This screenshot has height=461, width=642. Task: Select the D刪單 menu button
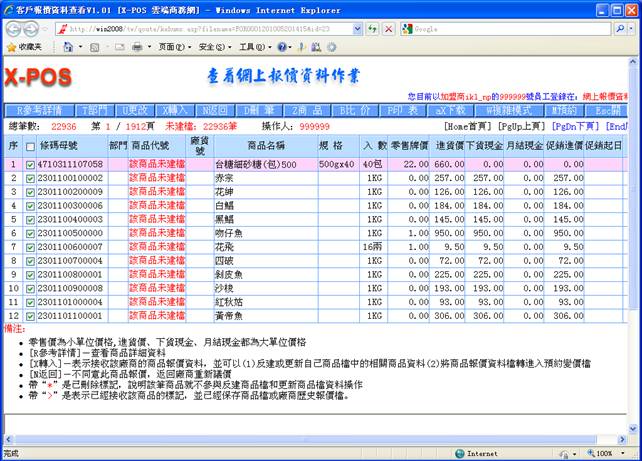coord(264,108)
